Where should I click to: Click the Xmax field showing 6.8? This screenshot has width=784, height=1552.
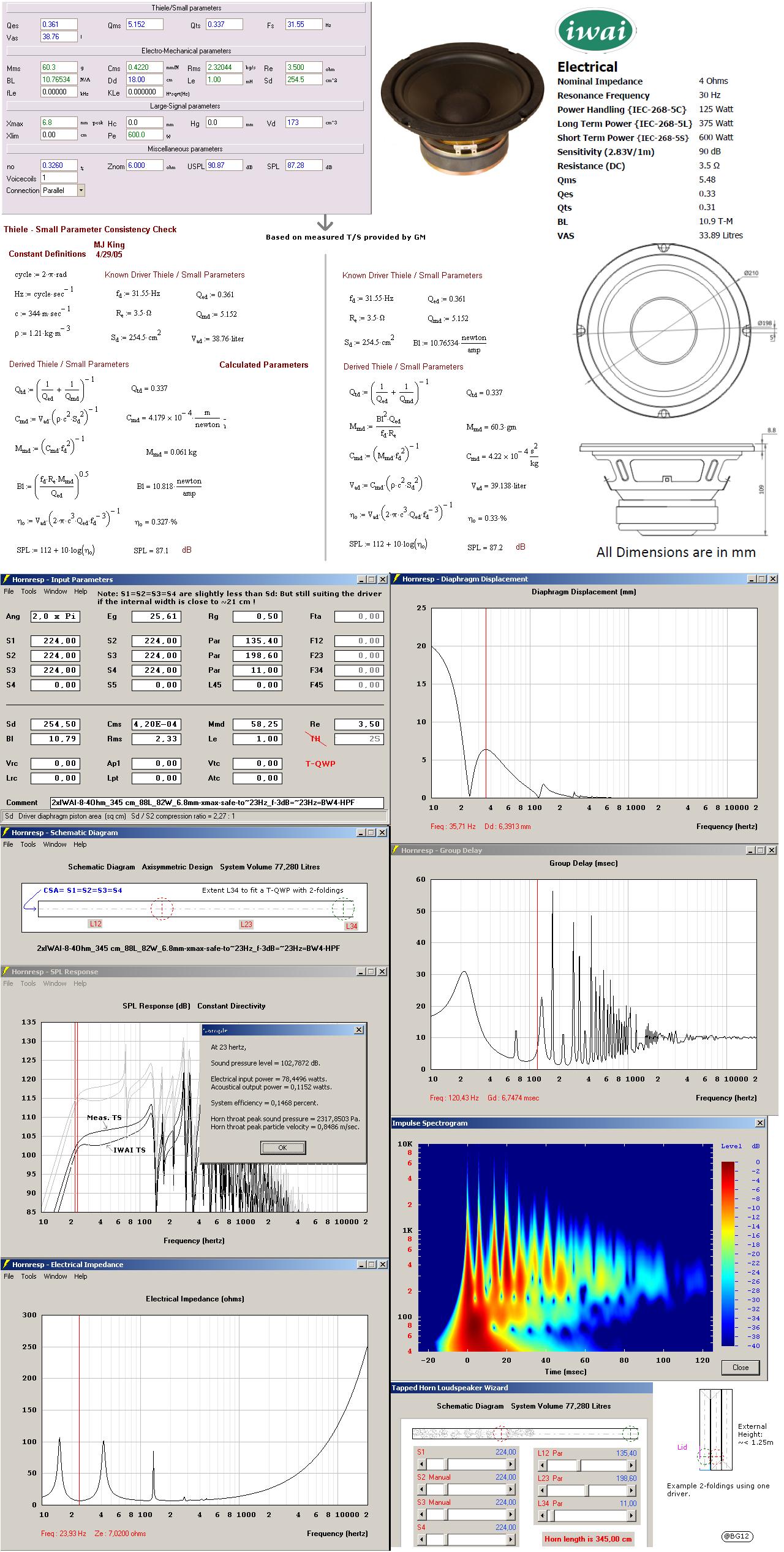[x=59, y=122]
